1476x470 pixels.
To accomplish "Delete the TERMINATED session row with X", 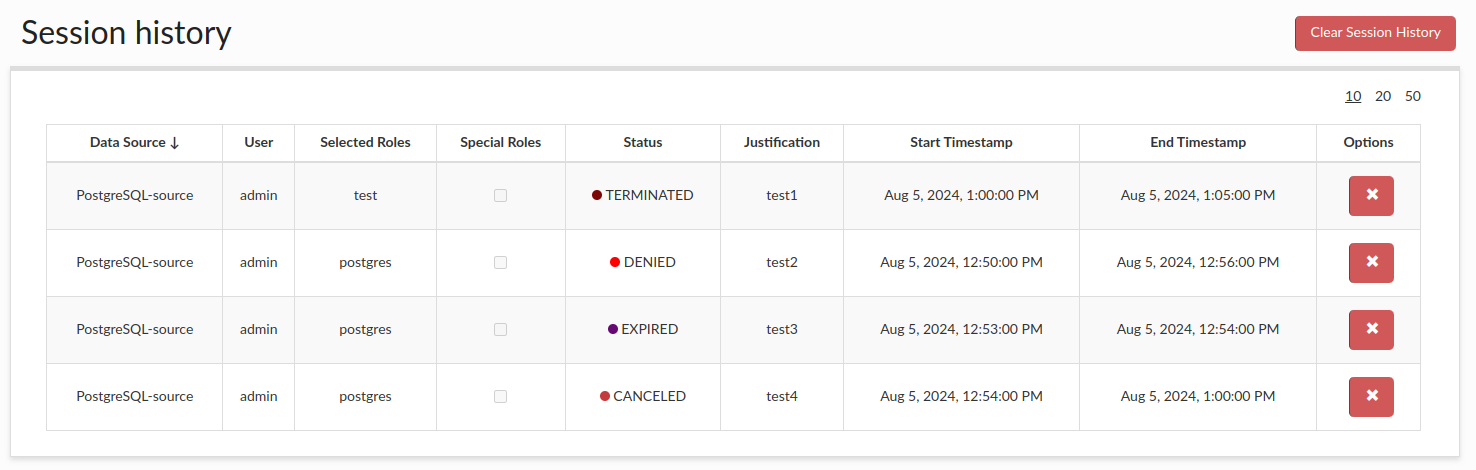I will tap(1371, 196).
